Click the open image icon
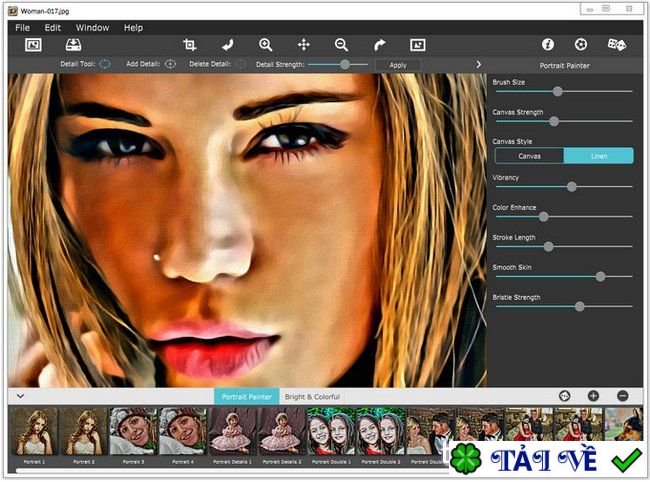Screen dimensions: 650x482 tap(32, 45)
